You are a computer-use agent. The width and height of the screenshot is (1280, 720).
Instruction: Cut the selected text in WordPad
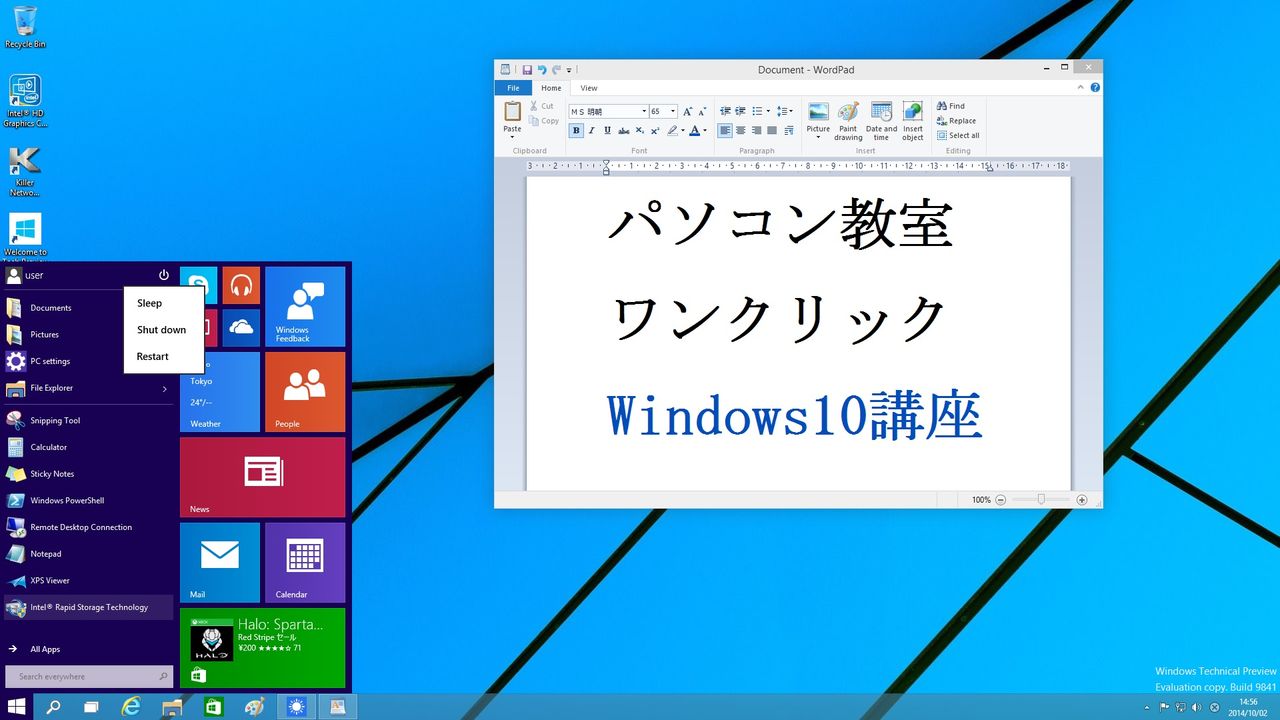click(x=542, y=106)
